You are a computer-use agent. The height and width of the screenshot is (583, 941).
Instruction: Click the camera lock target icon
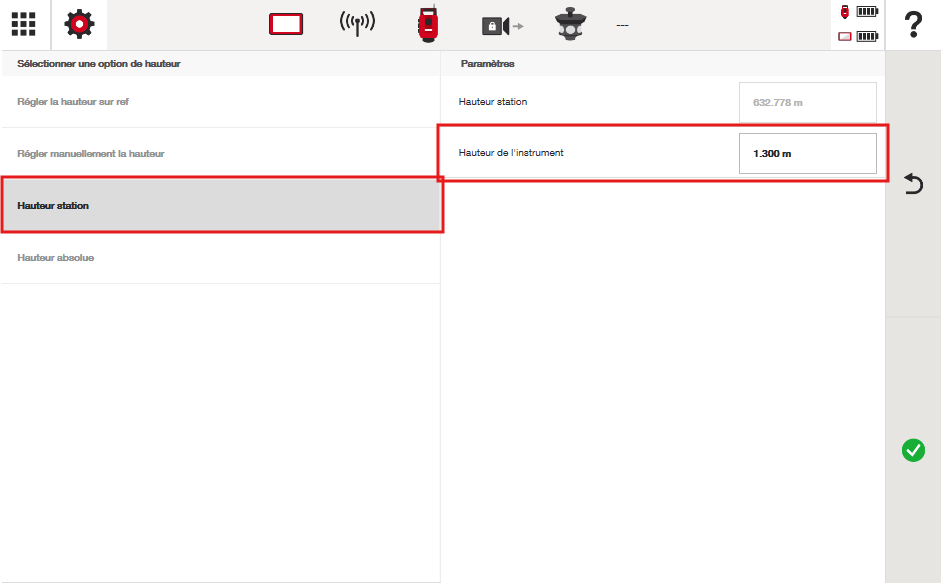(500, 25)
